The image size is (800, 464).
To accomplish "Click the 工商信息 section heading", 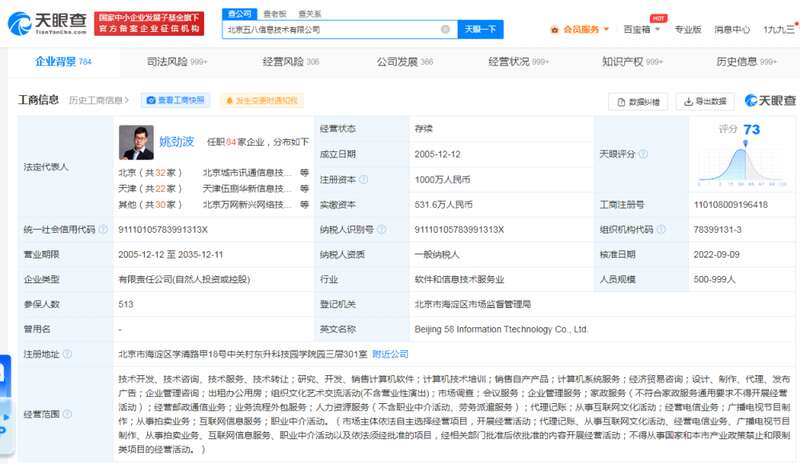I will [38, 100].
